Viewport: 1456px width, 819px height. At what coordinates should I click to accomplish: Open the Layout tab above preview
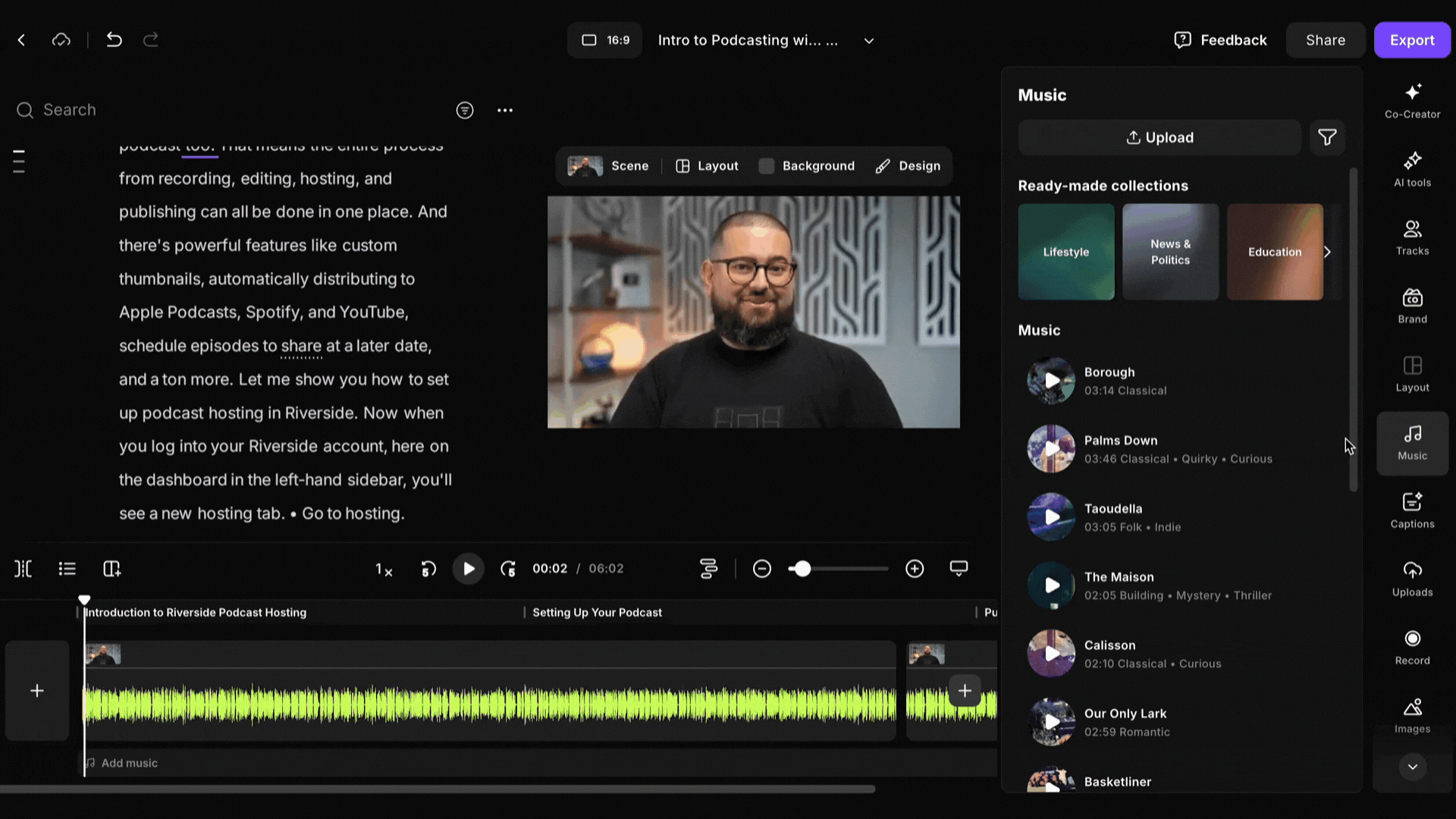click(x=707, y=166)
